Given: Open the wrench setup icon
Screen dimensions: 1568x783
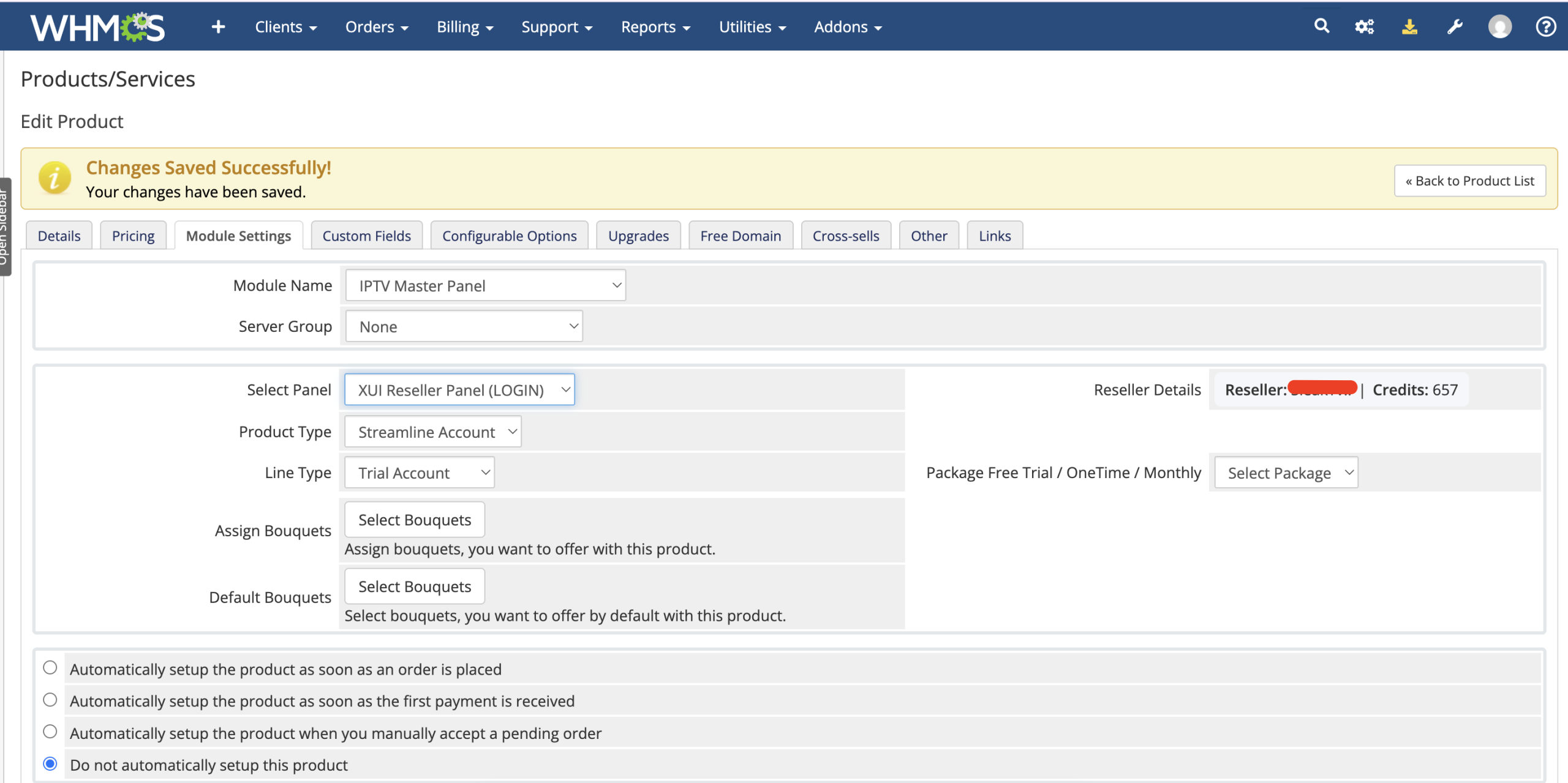Looking at the screenshot, I should (1455, 27).
